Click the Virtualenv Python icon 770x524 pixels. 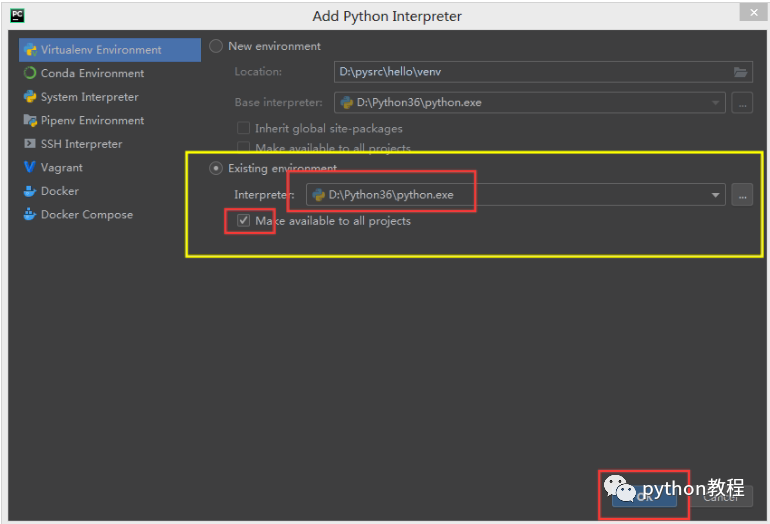30,50
